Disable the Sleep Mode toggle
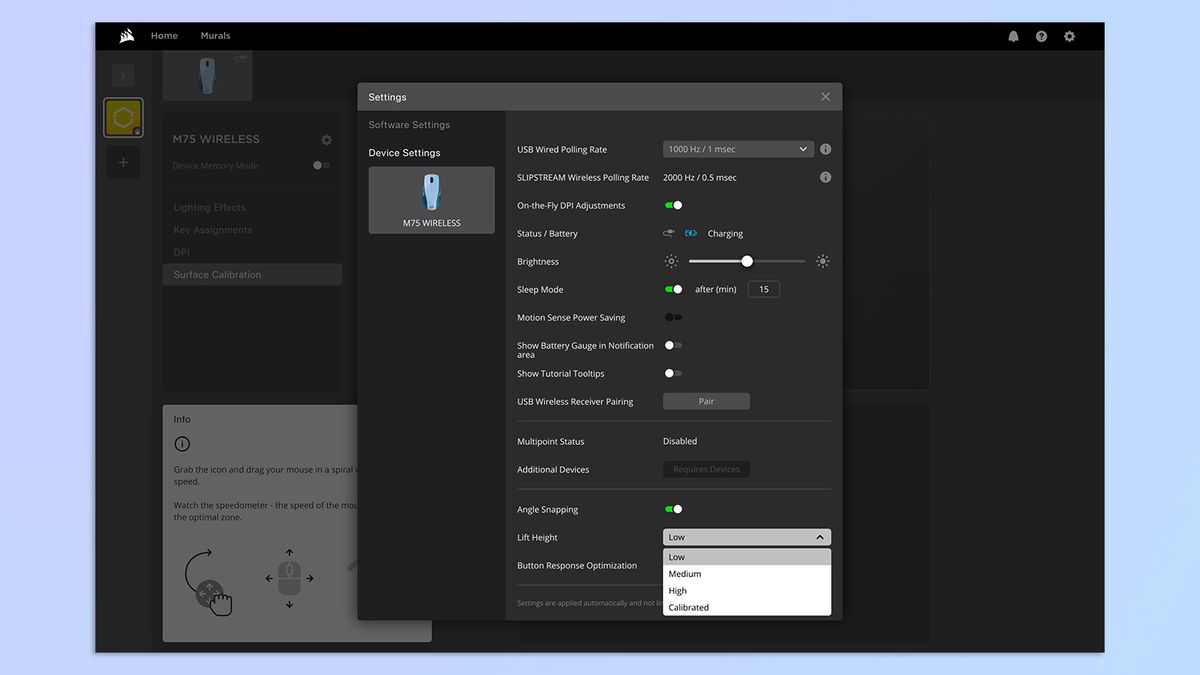The image size is (1200, 675). click(x=673, y=289)
